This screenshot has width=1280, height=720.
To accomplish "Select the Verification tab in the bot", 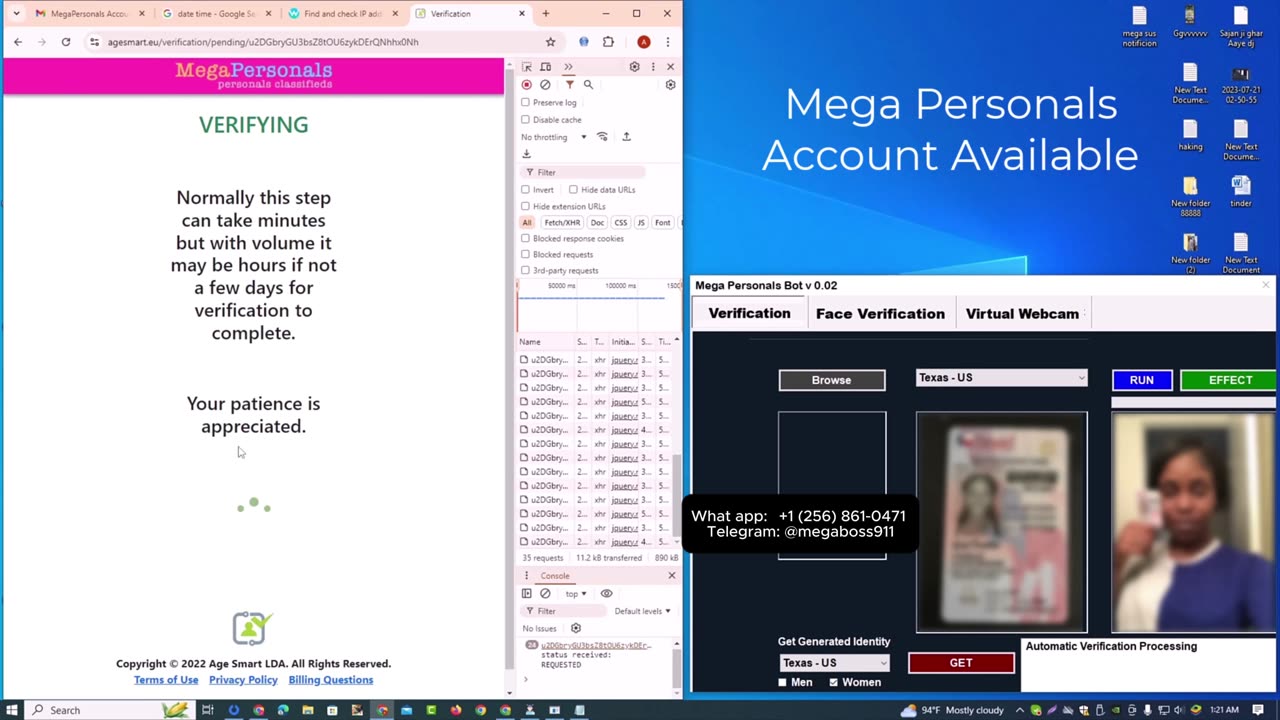I will point(749,314).
